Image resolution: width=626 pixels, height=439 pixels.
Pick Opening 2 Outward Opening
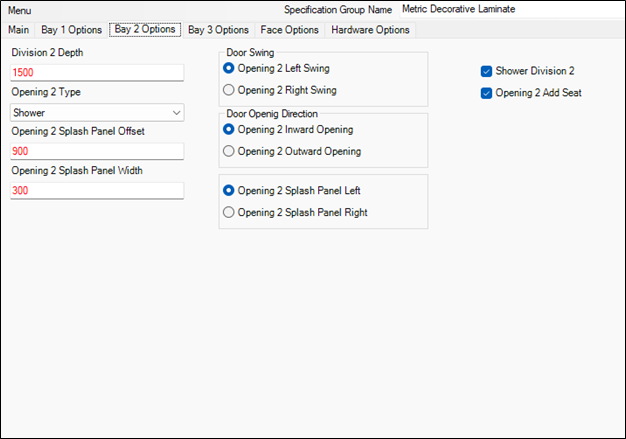(x=230, y=151)
